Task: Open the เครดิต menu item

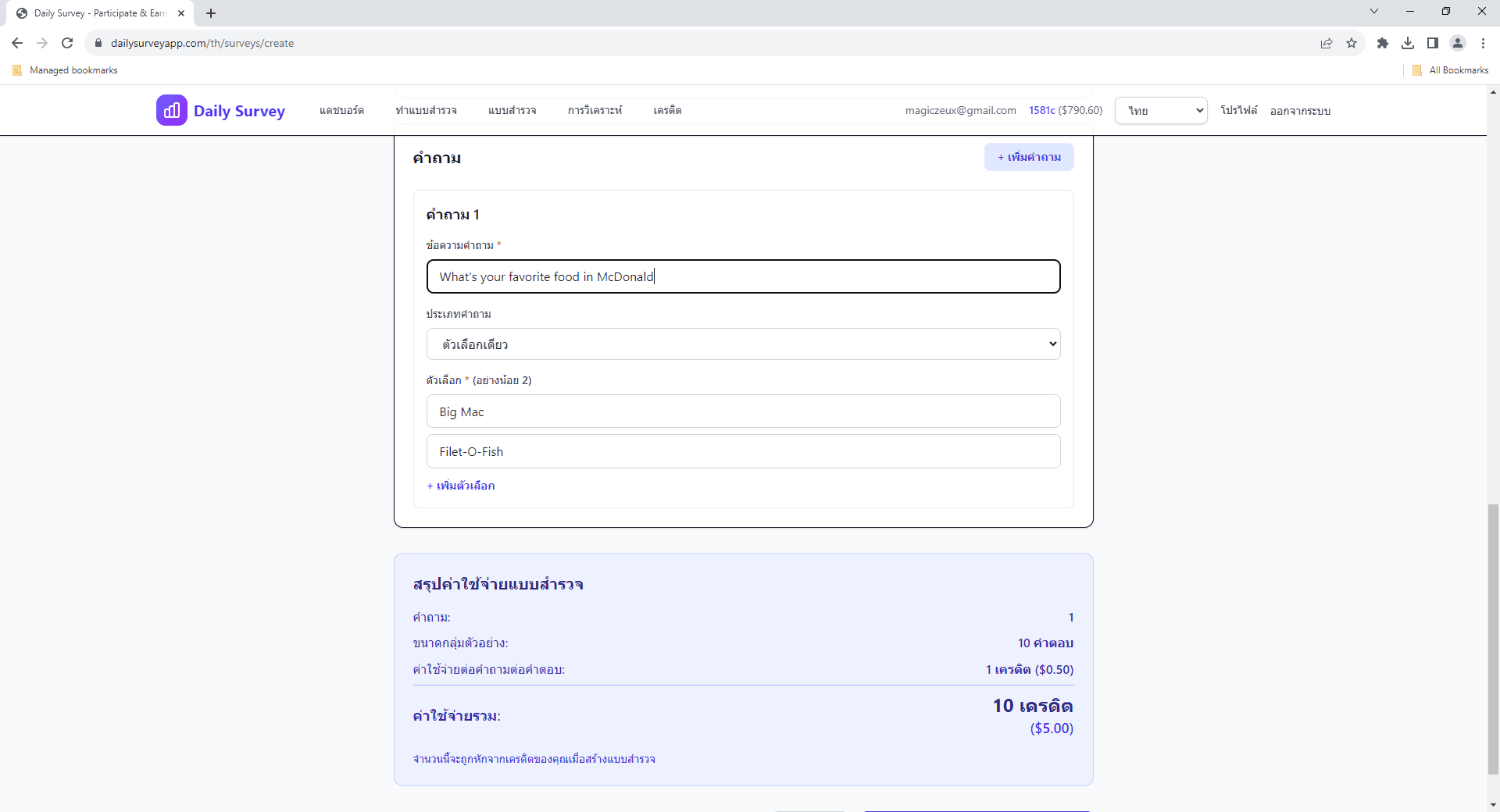Action: click(x=667, y=110)
